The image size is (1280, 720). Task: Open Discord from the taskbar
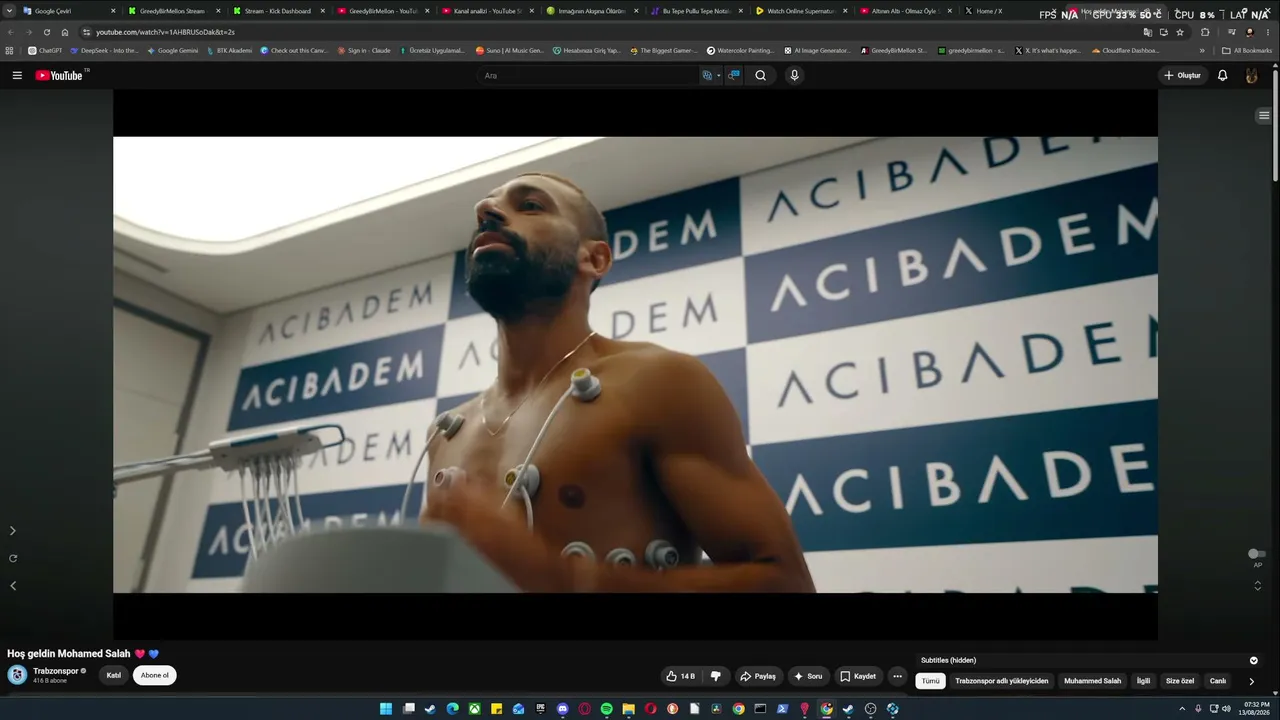tap(562, 709)
